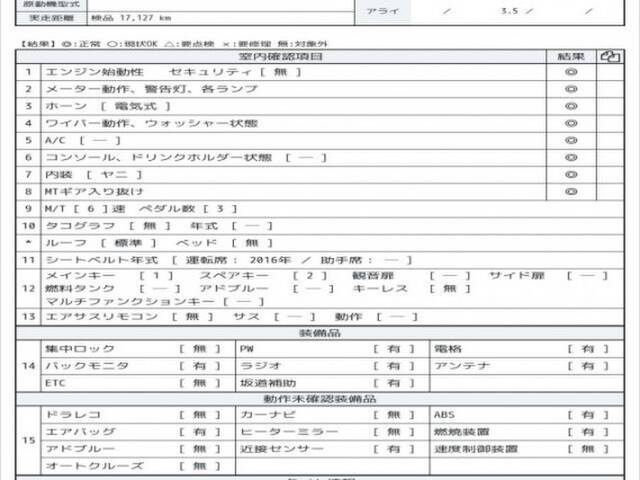
Task: Click the 結果 column header
Action: pos(571,57)
